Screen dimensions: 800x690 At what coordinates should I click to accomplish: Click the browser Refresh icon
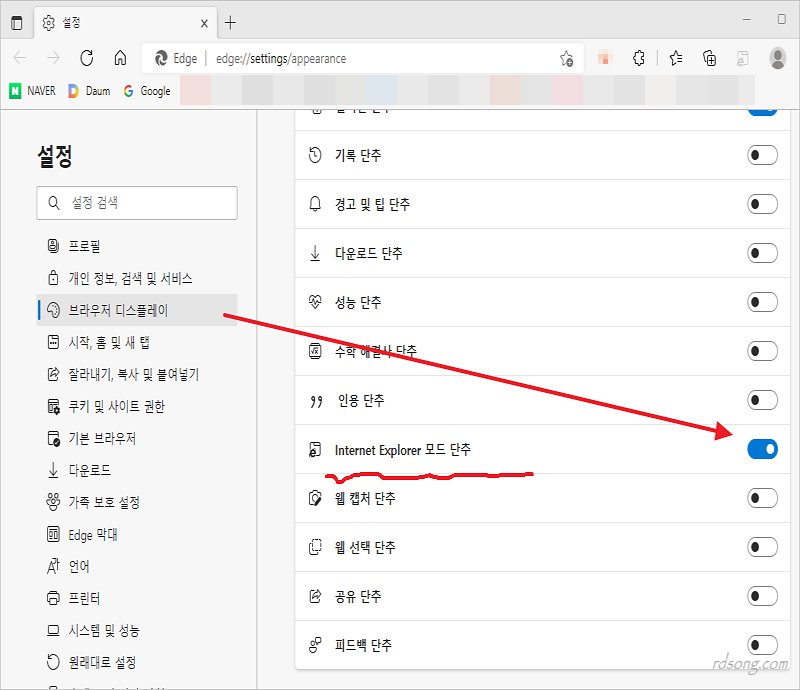point(87,58)
